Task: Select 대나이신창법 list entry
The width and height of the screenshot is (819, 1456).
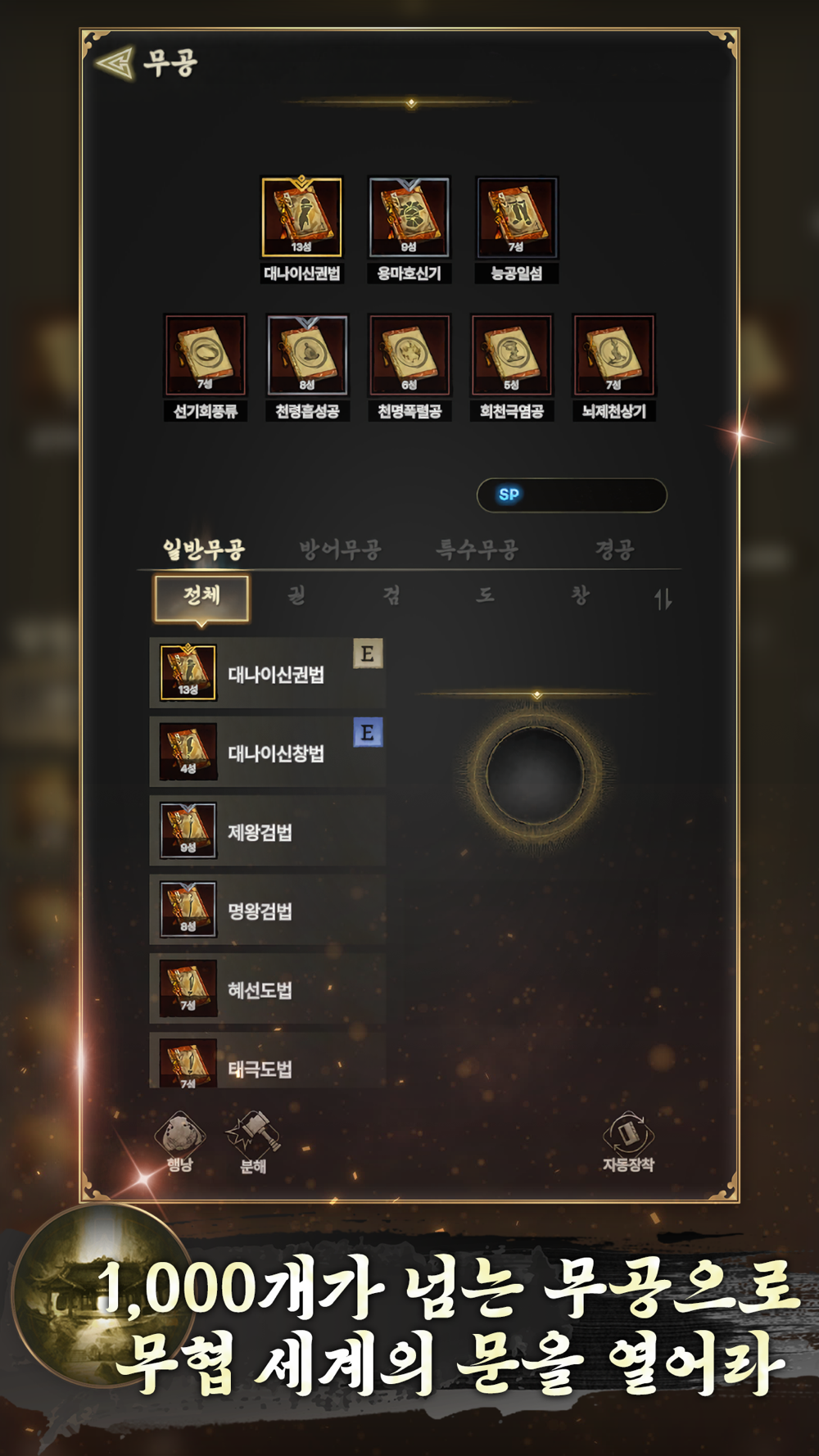Action: 267,753
